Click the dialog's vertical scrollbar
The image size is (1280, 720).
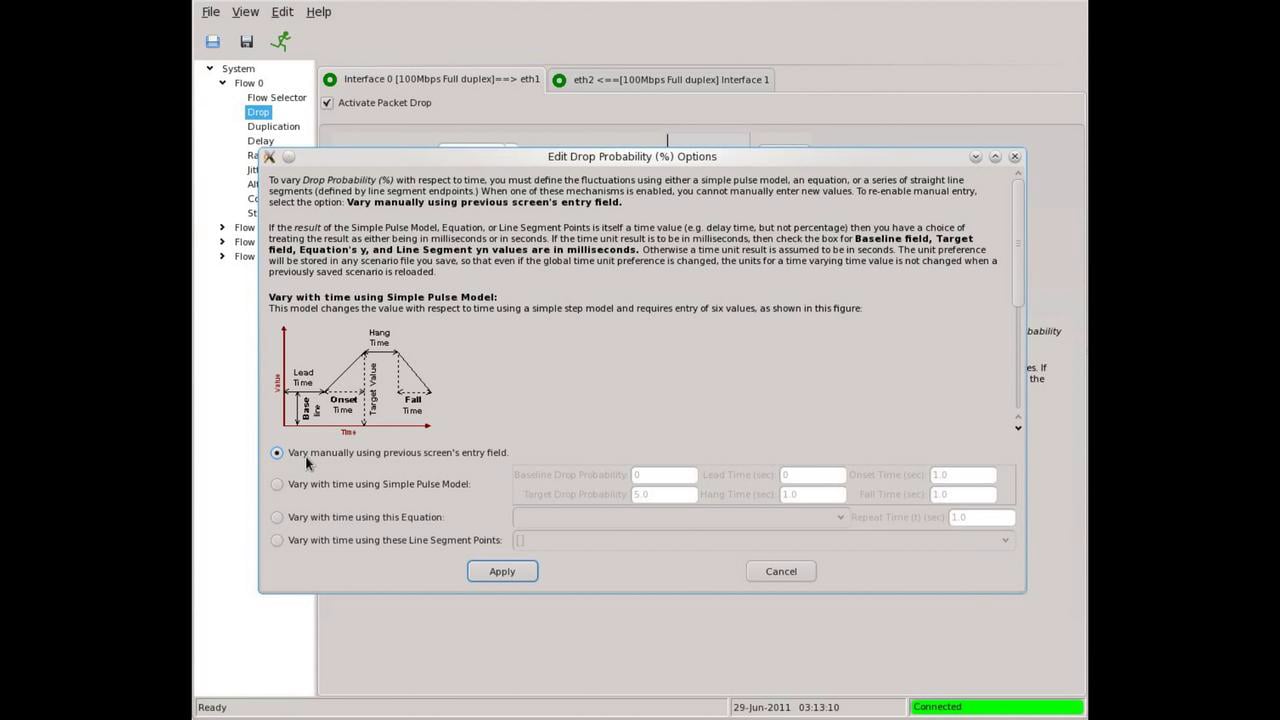(1018, 240)
